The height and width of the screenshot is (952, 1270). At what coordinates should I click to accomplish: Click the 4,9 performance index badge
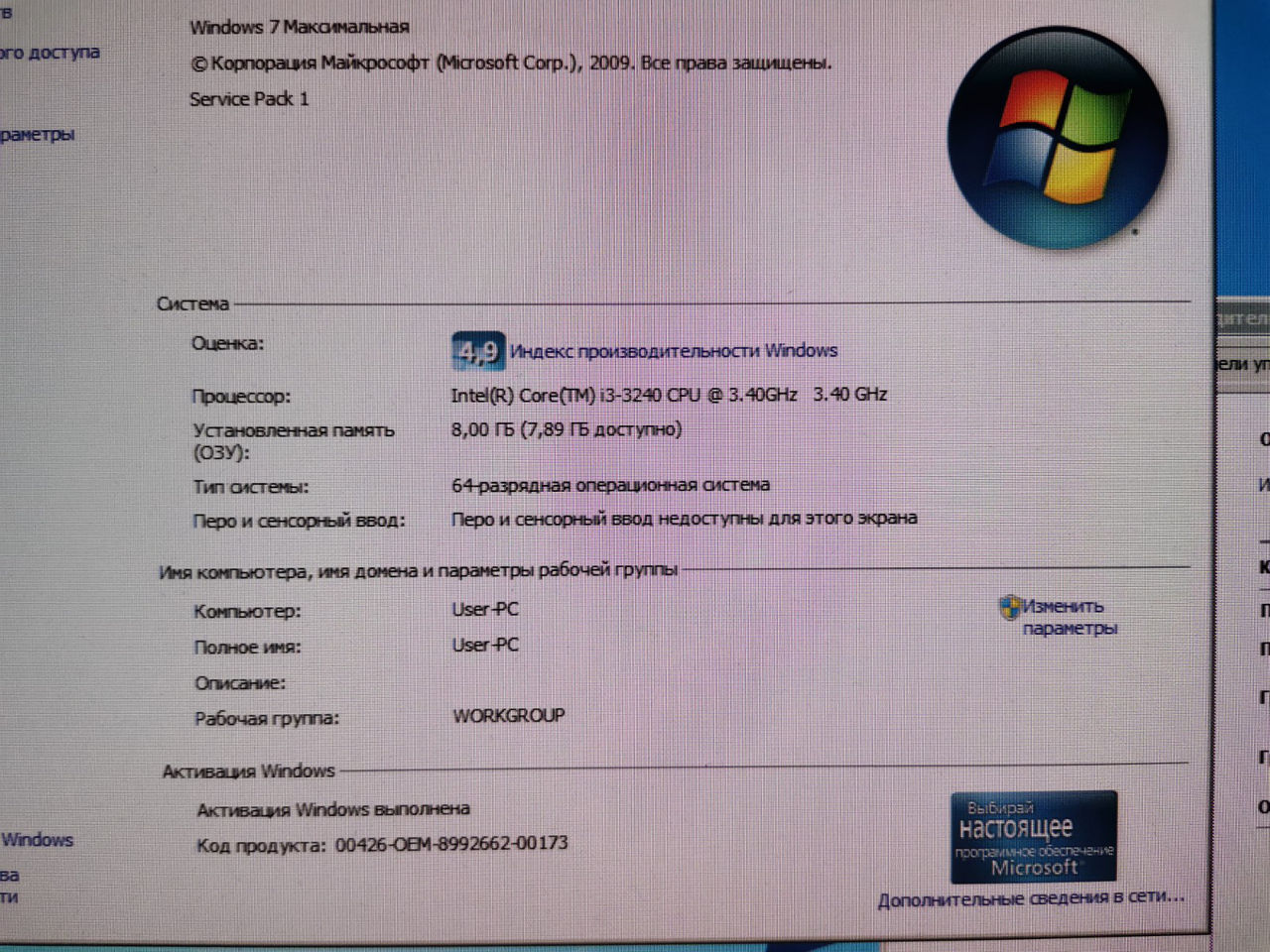pos(477,350)
